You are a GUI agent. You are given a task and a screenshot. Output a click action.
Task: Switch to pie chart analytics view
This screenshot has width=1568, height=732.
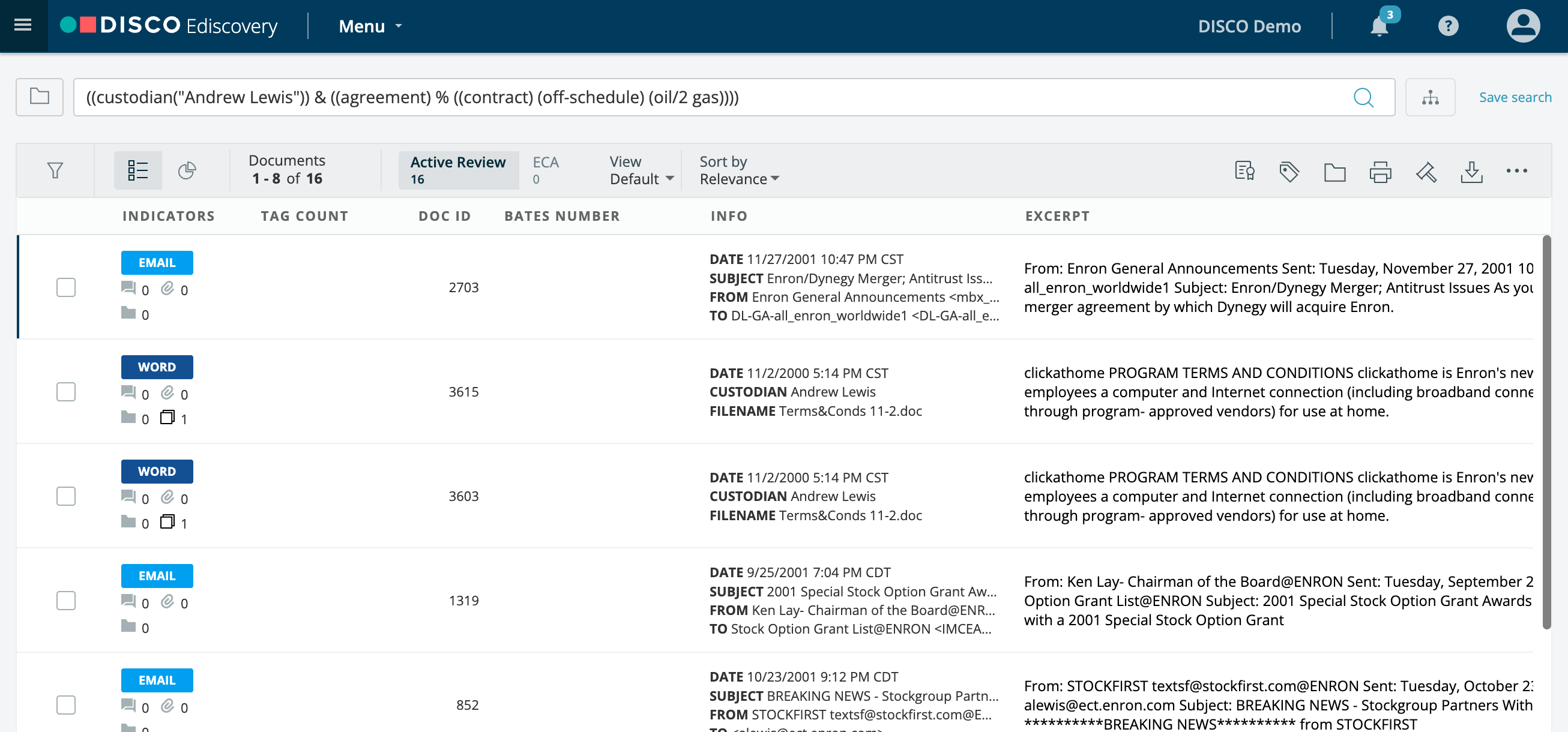[x=187, y=170]
